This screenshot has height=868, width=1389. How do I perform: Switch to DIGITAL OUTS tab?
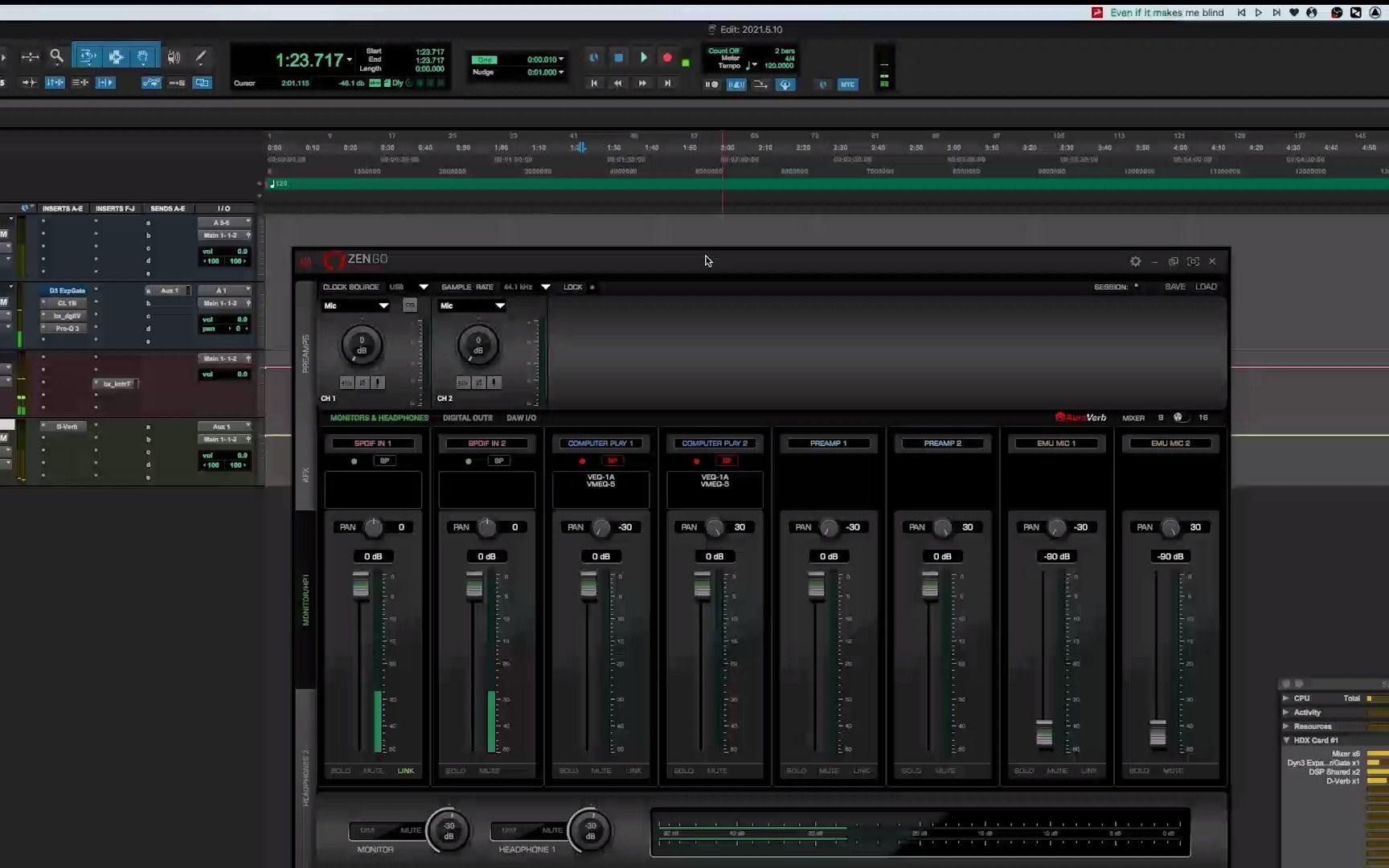click(467, 418)
